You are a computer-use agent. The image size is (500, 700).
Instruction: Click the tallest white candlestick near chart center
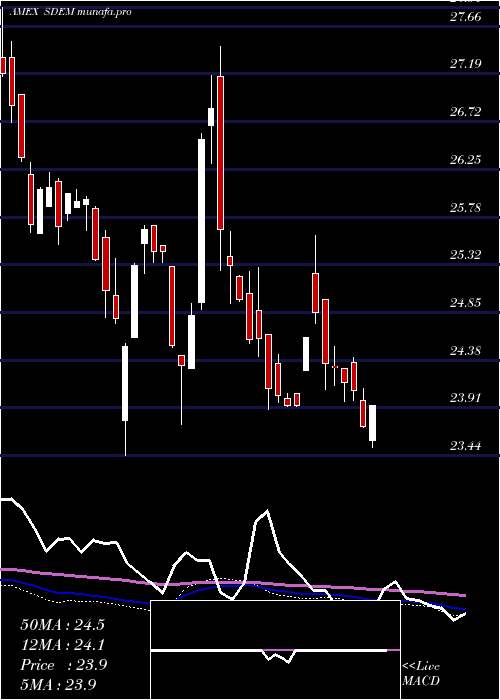(202, 221)
